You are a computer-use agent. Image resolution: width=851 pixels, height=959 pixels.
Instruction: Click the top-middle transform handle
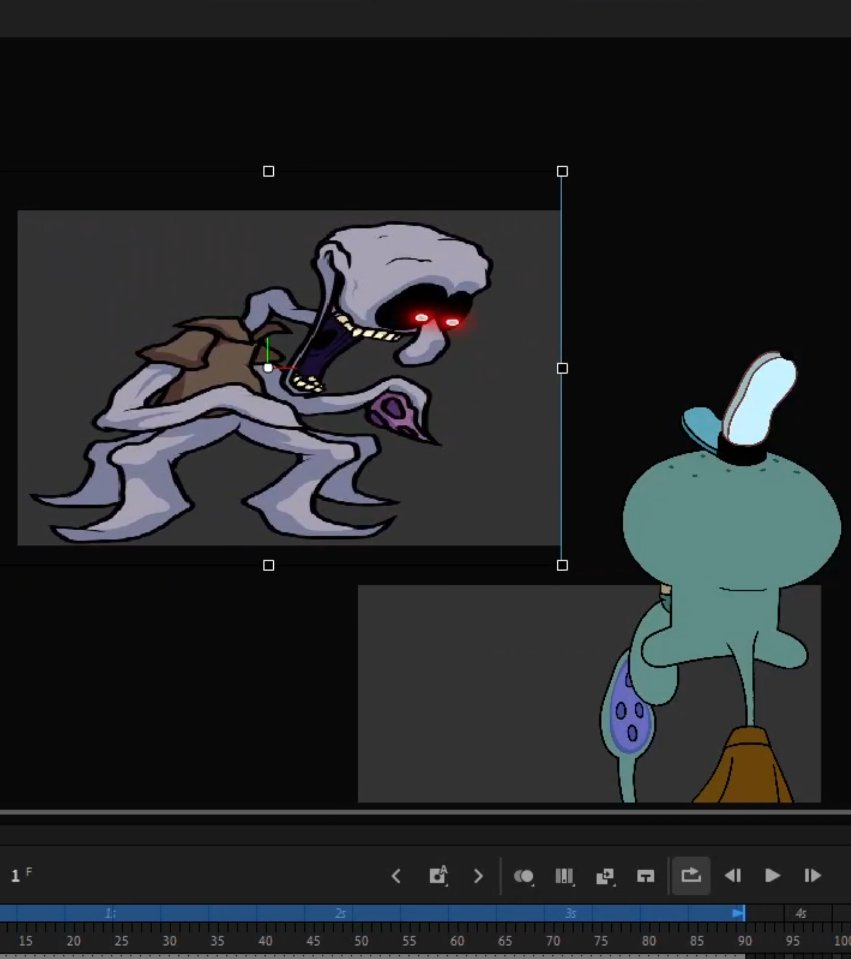(x=269, y=171)
